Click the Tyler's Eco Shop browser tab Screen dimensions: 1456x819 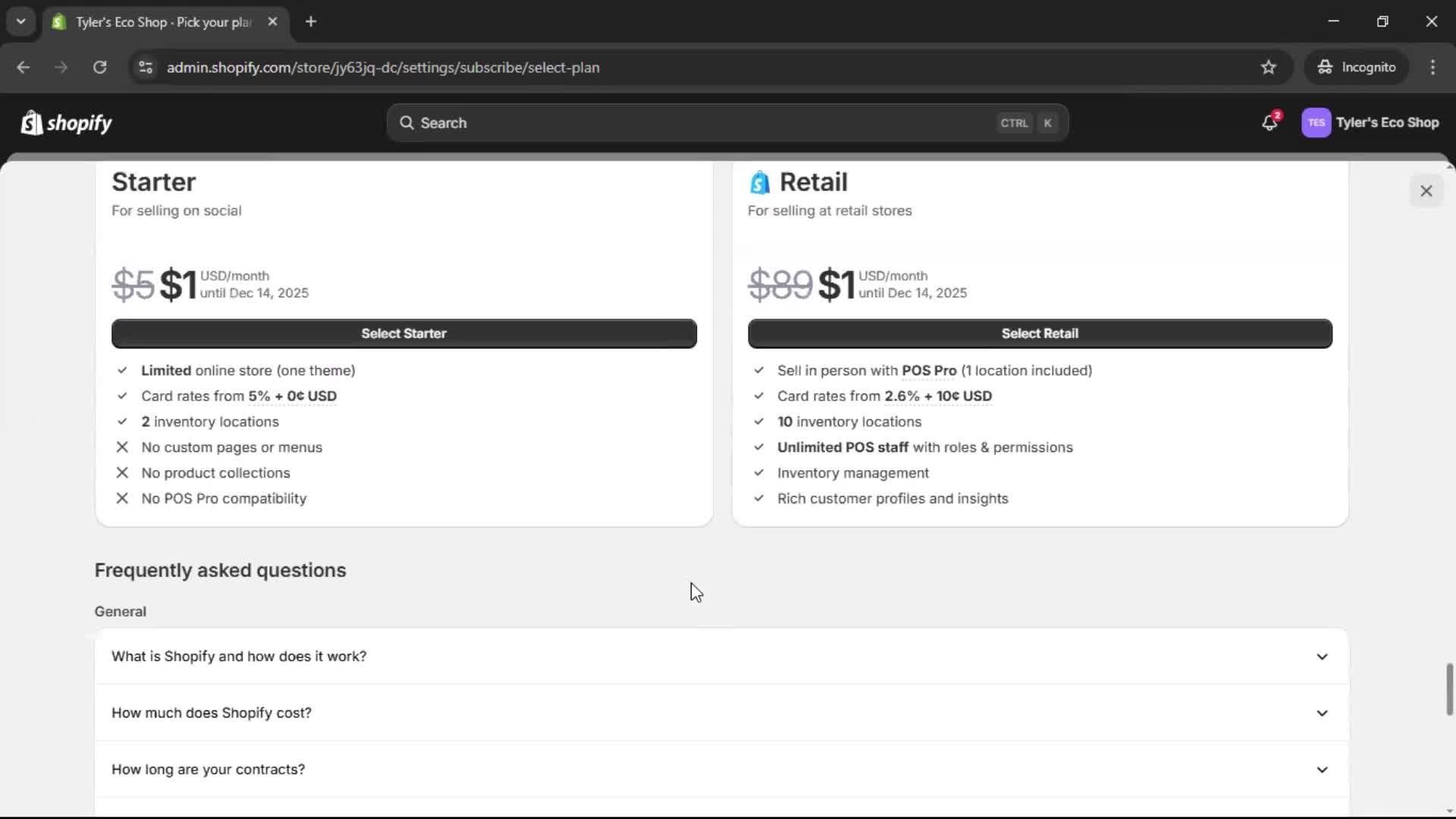click(164, 22)
